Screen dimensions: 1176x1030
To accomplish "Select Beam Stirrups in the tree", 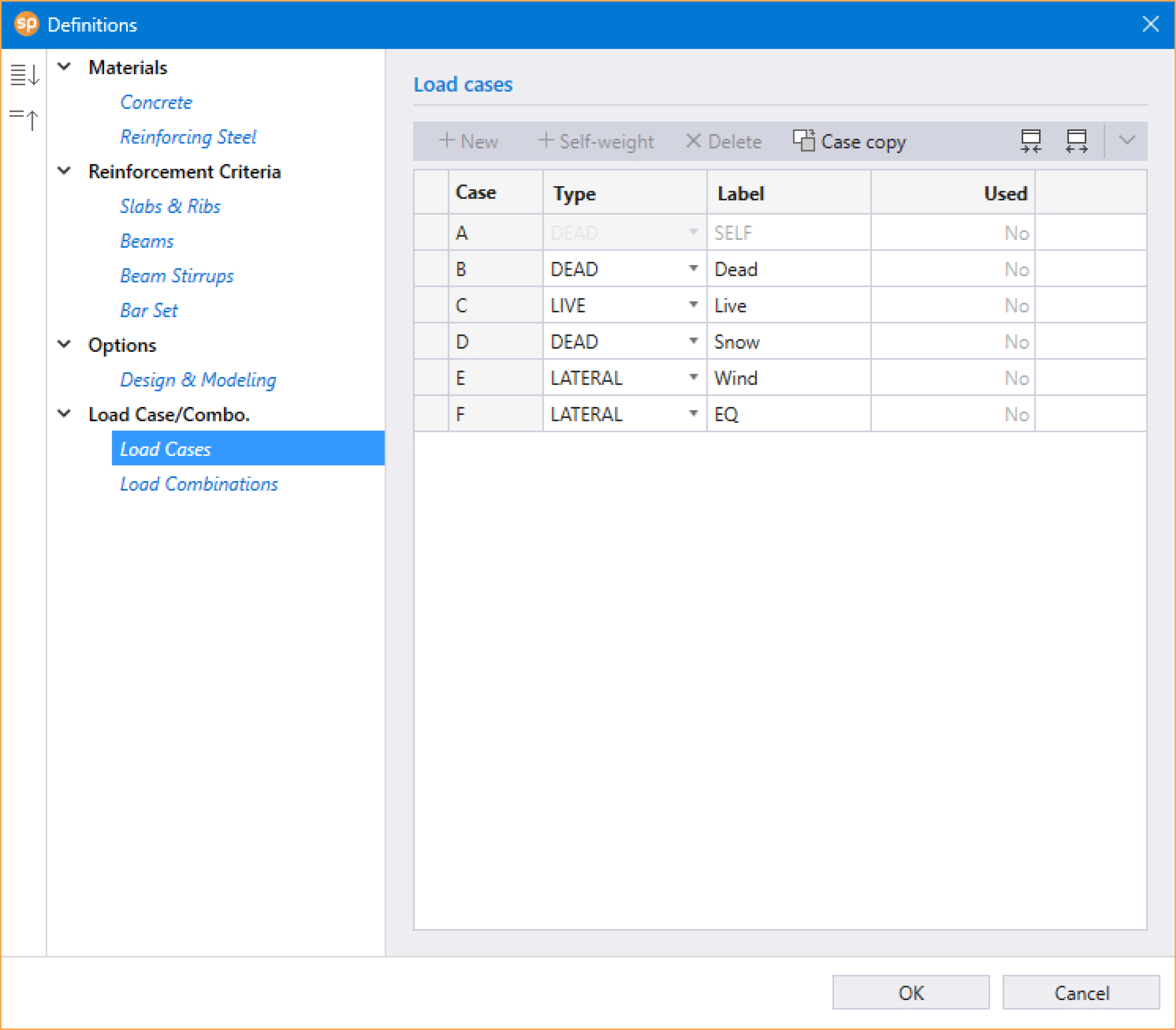I will click(x=177, y=276).
